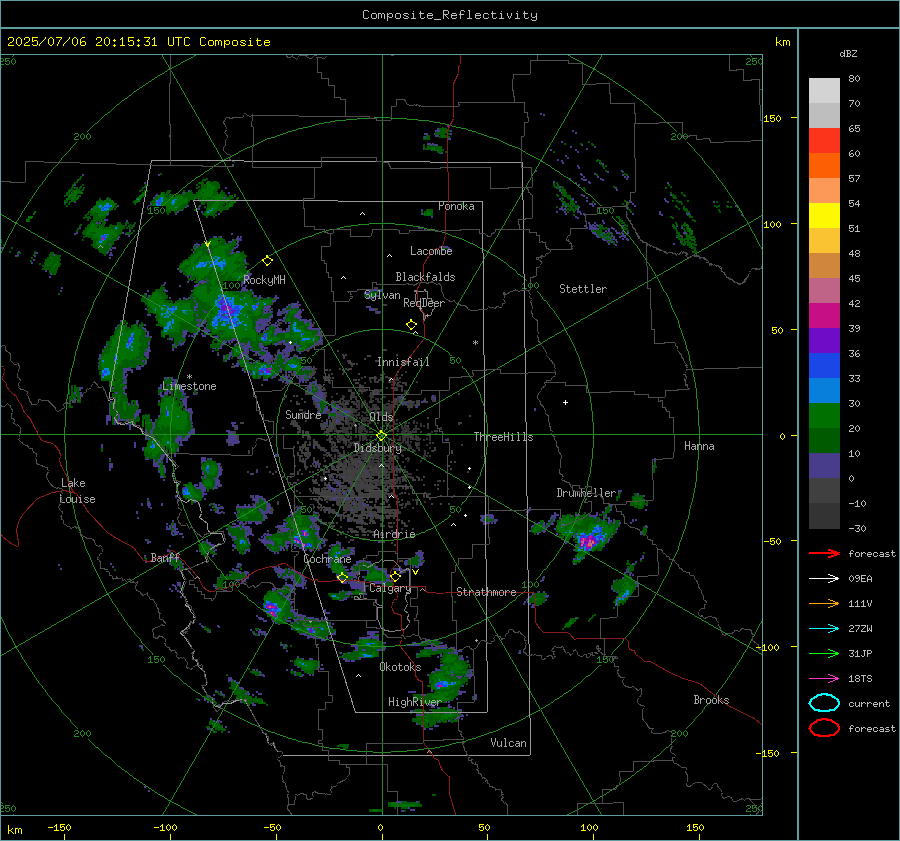Click the Hanna city label
The width and height of the screenshot is (900, 841).
pyautogui.click(x=699, y=446)
